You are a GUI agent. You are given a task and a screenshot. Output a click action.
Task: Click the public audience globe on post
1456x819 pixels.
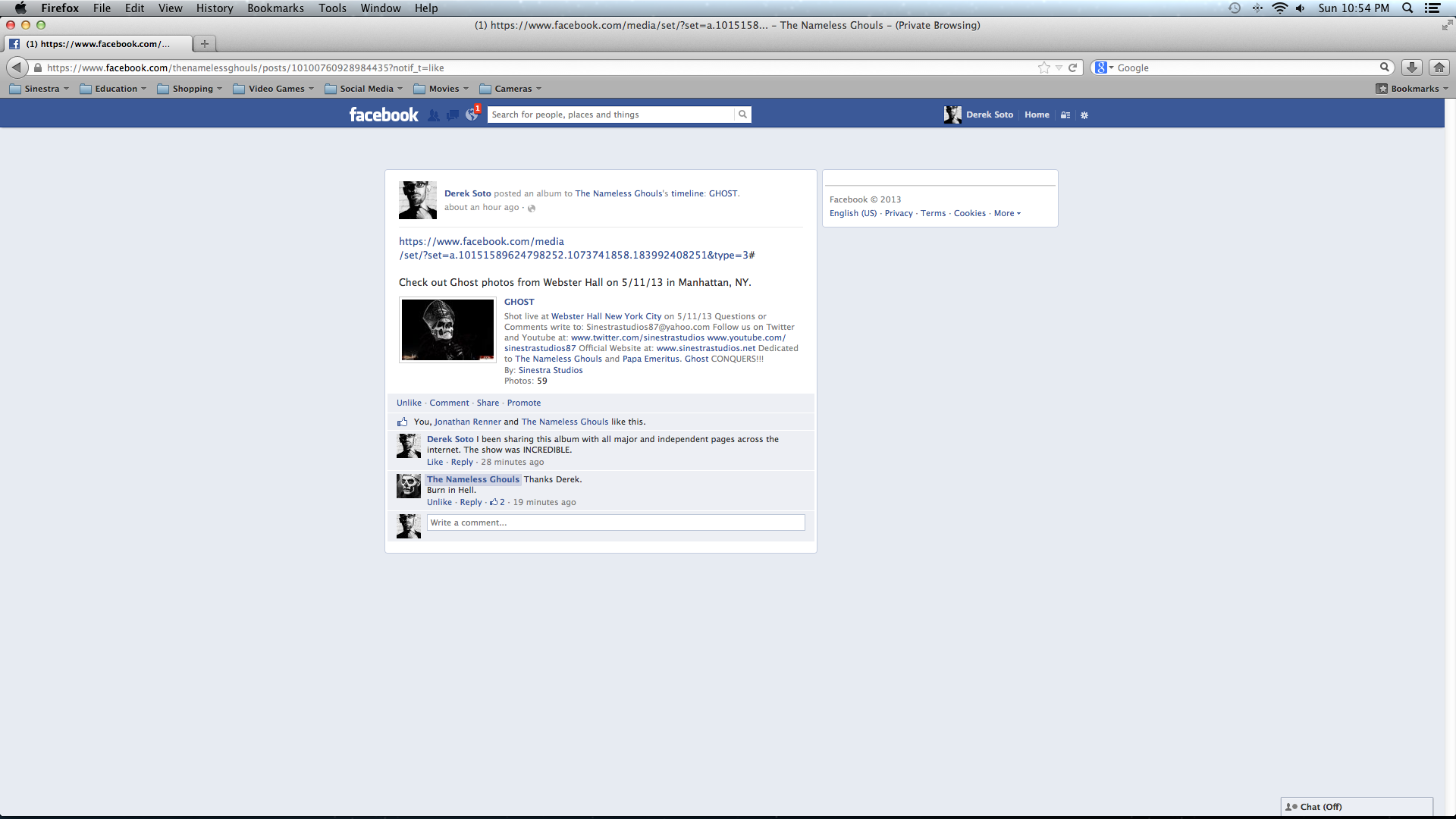(x=532, y=208)
